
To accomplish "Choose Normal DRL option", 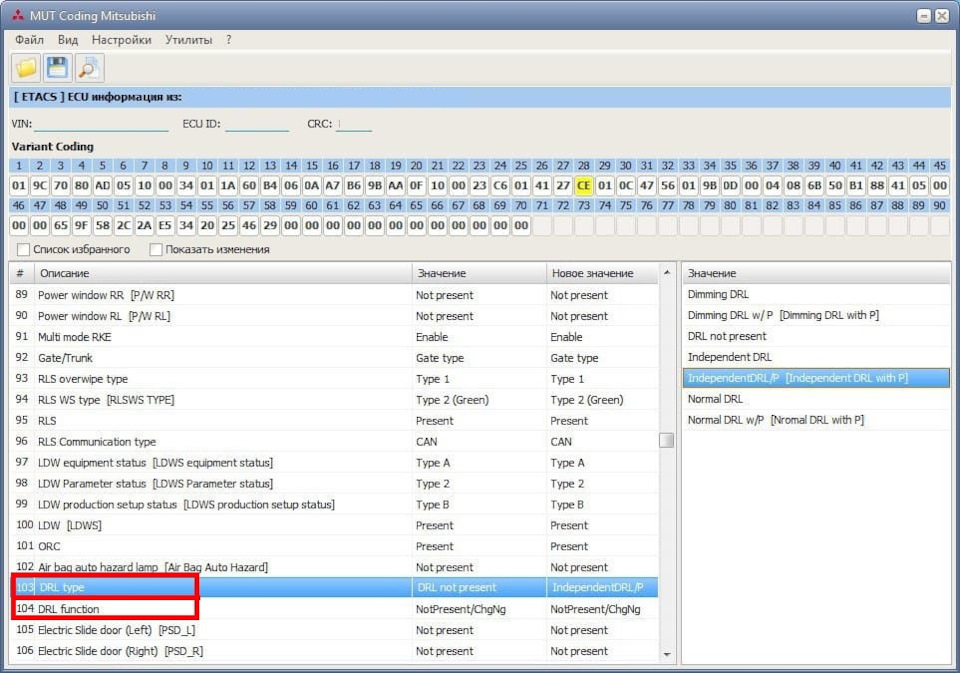I will pyautogui.click(x=816, y=399).
